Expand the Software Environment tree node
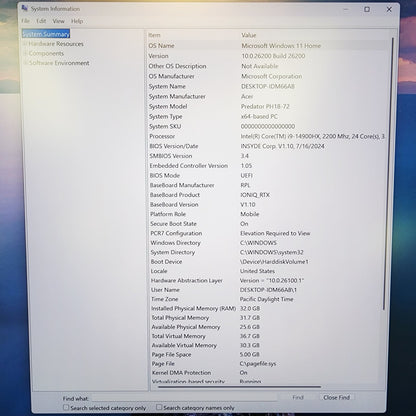 point(25,63)
